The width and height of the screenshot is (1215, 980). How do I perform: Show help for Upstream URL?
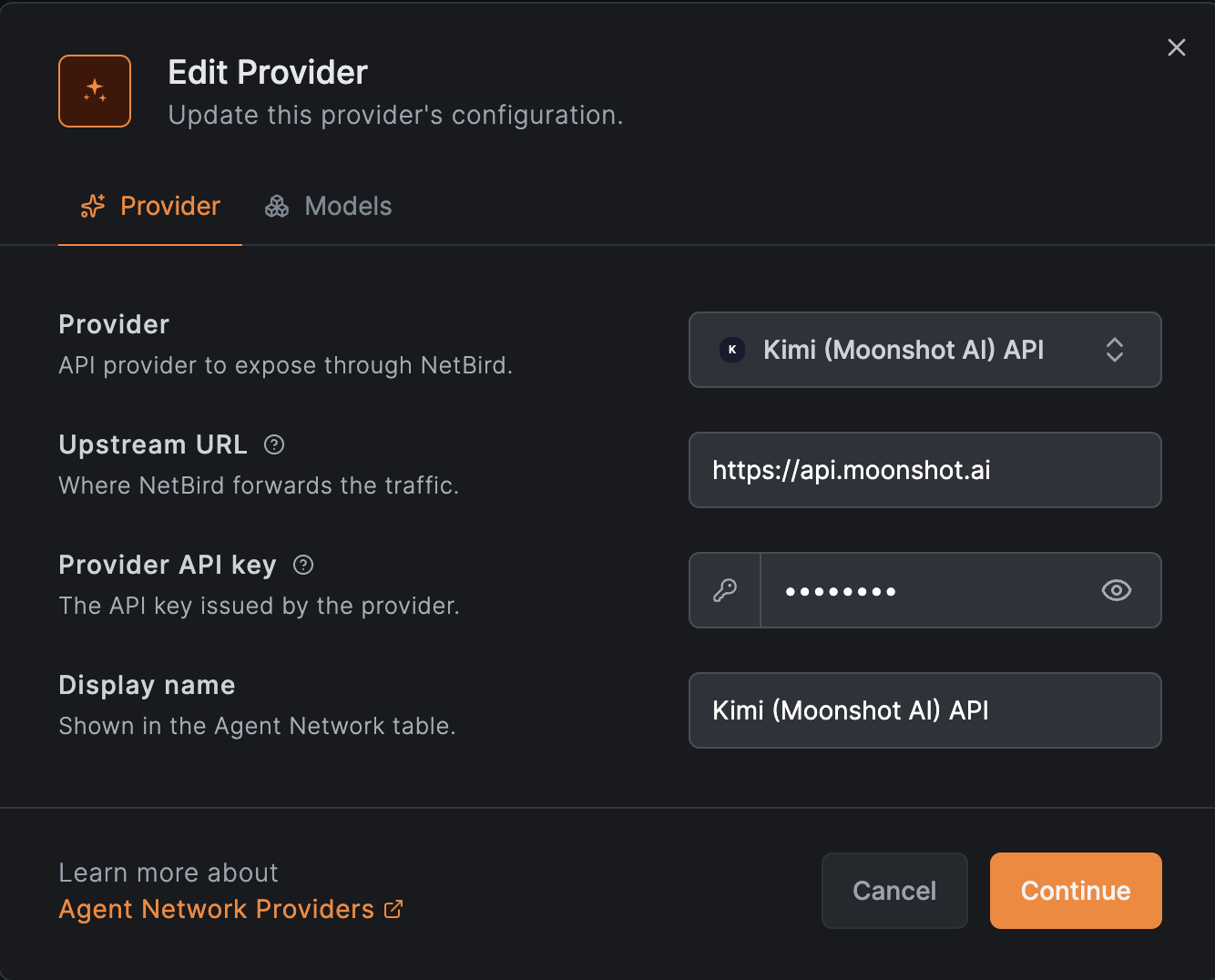274,444
